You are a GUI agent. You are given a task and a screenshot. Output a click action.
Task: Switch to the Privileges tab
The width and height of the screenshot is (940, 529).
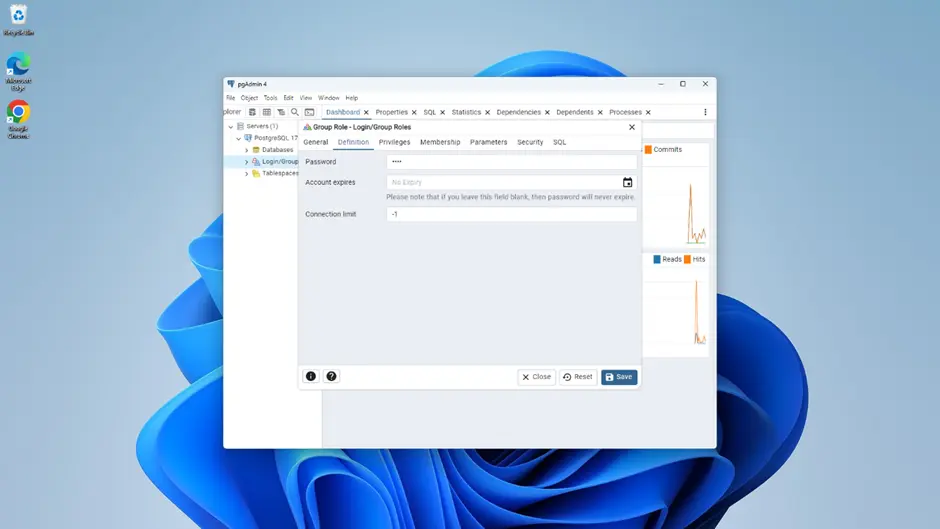394,142
